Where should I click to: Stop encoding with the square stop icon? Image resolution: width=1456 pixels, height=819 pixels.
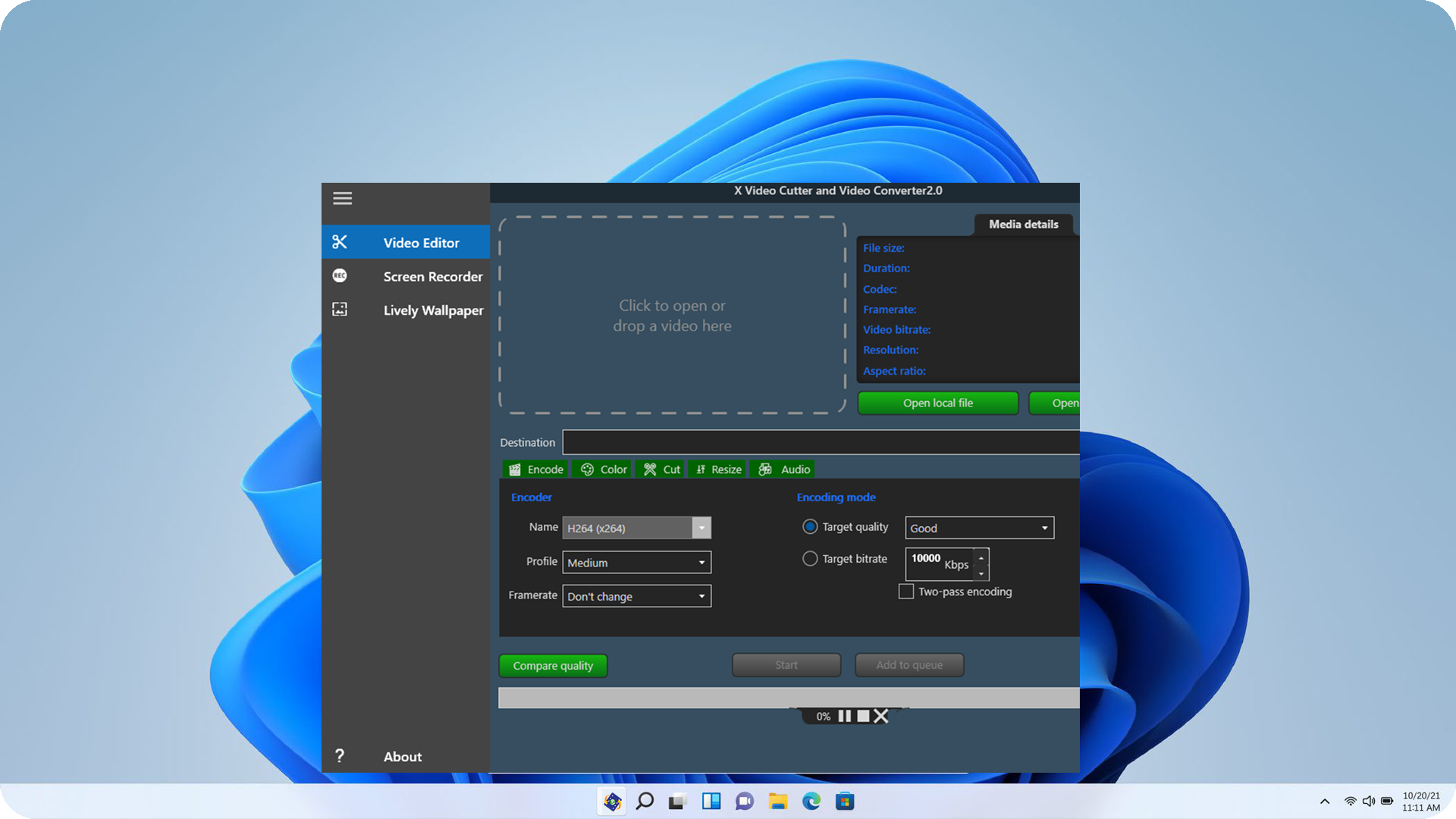863,716
